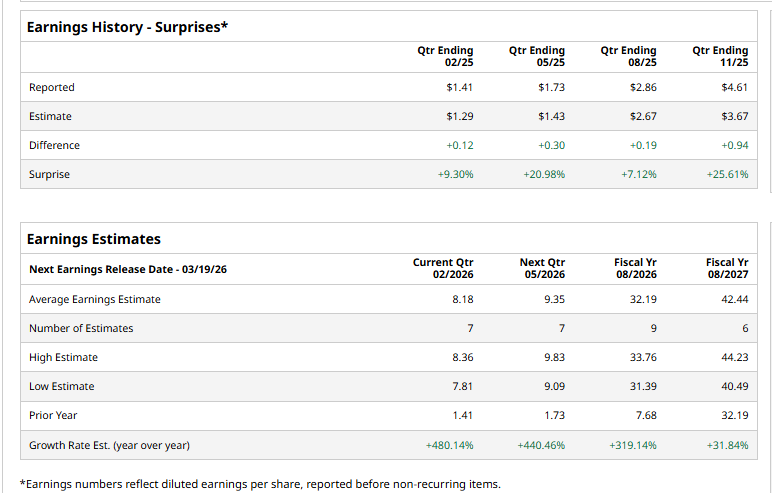The image size is (772, 493).
Task: Click the Number of Estimates row label
Action: click(x=81, y=328)
